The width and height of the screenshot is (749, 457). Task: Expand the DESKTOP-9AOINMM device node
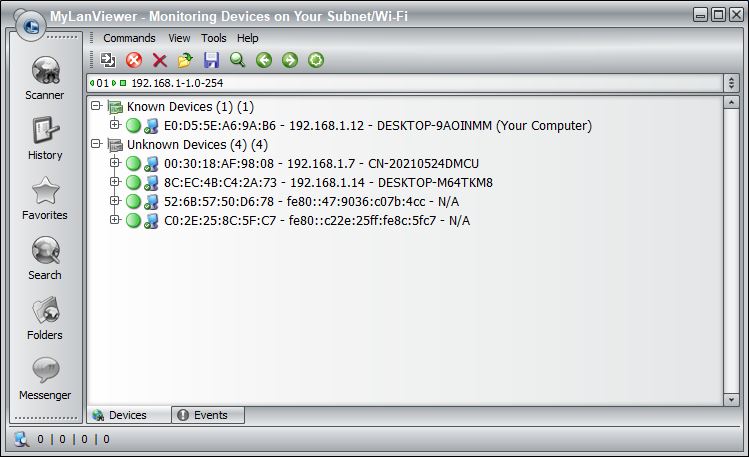coord(115,124)
